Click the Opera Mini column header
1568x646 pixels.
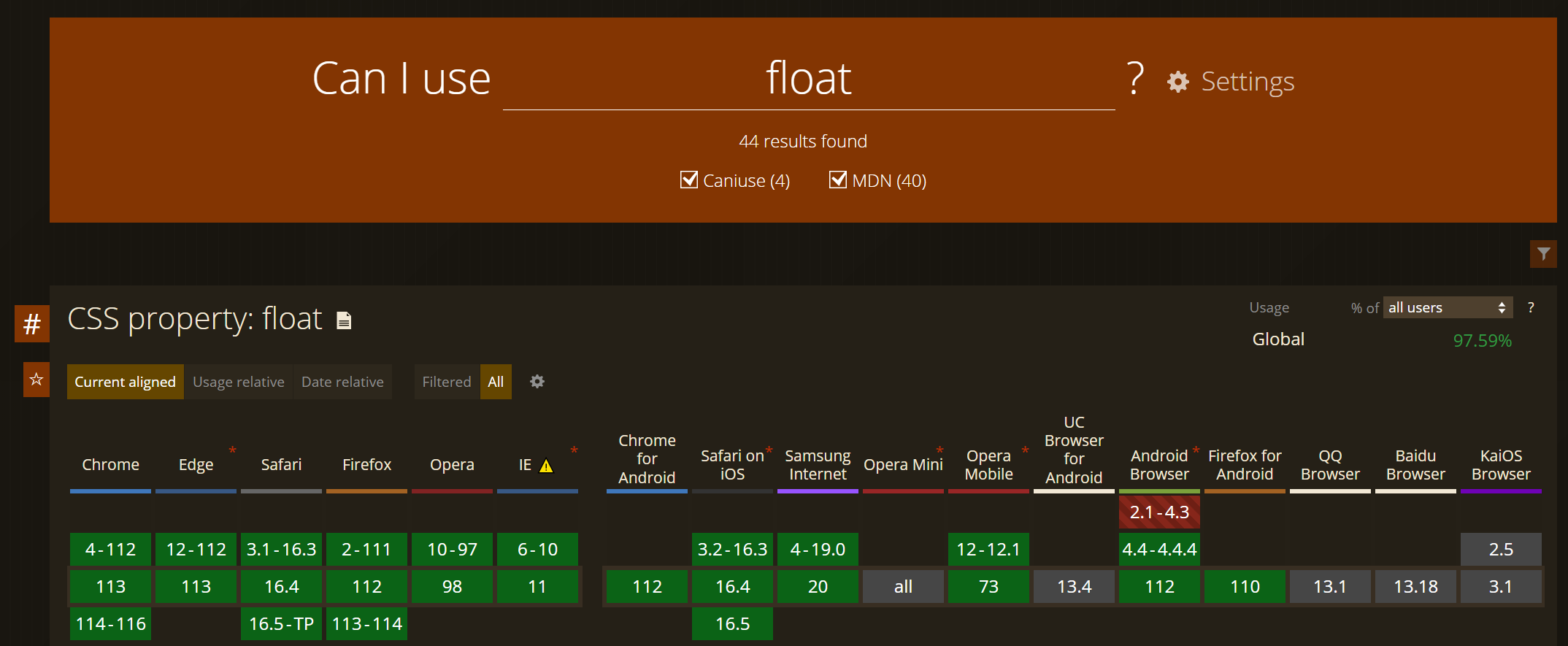pyautogui.click(x=904, y=465)
